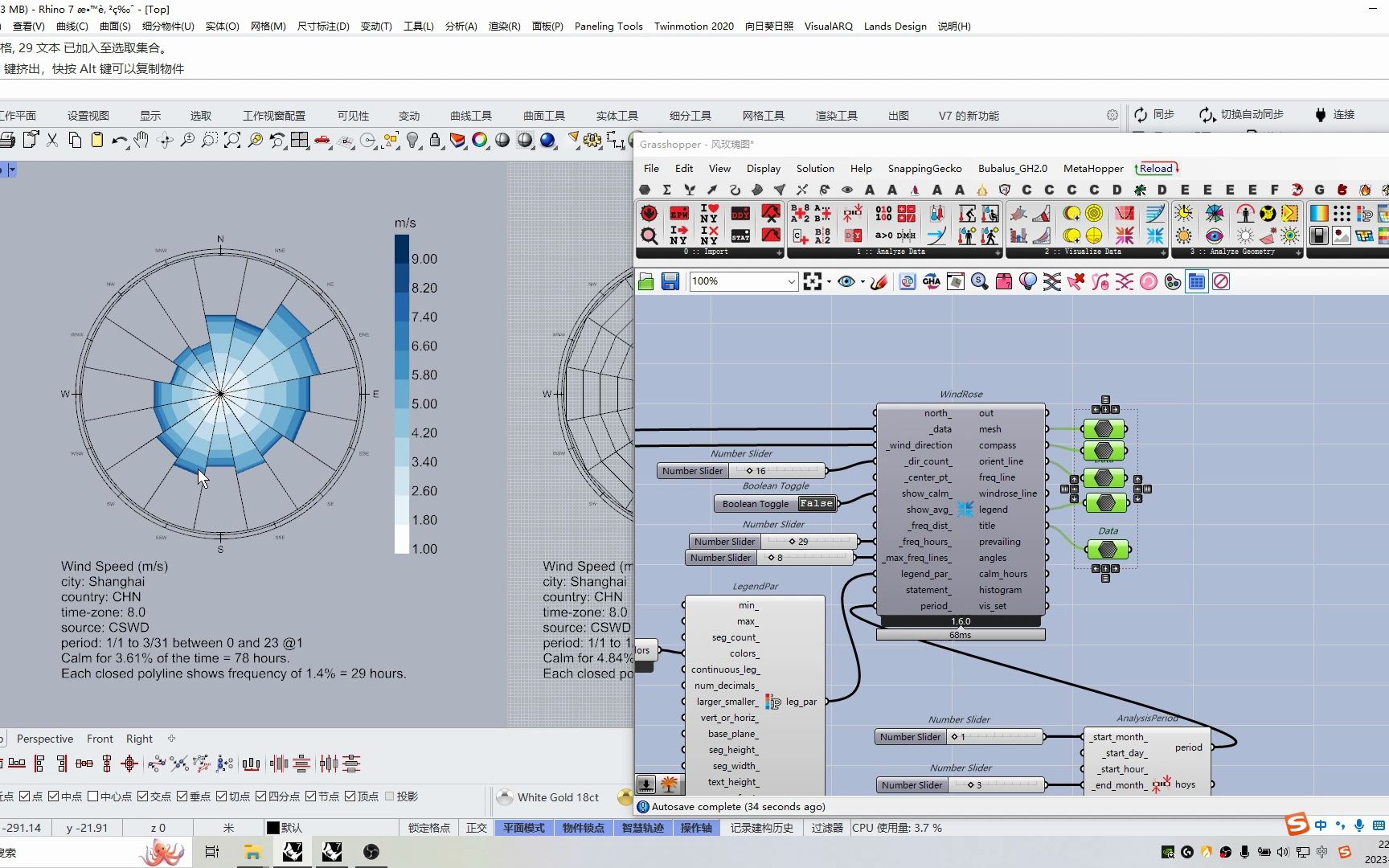Click the light bulb hide/show icon
This screenshot has height=868, width=1389.
point(412,140)
